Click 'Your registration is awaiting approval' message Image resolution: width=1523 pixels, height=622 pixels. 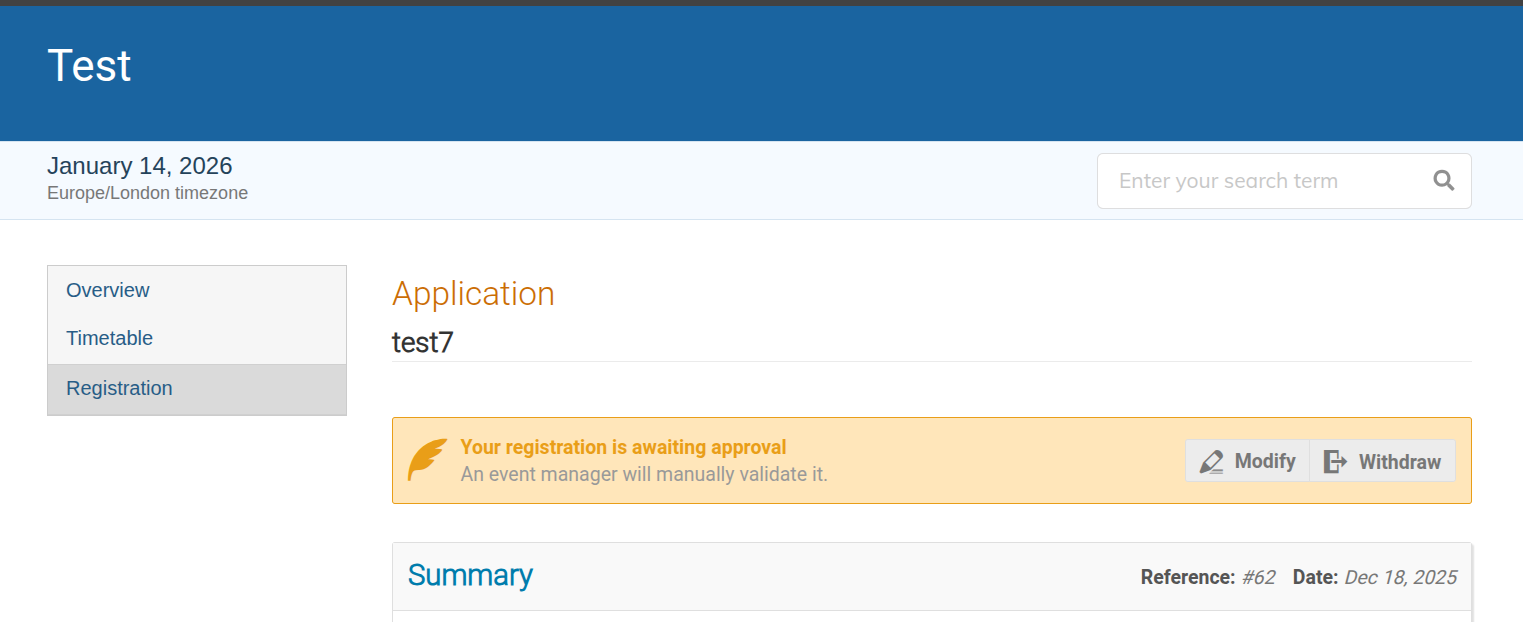click(x=623, y=447)
